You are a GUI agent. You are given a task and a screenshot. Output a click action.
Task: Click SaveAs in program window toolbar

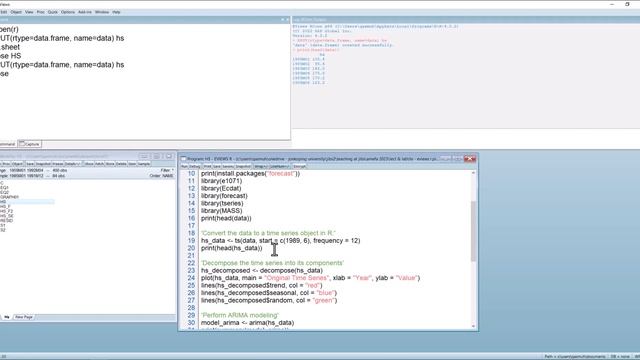228,167
